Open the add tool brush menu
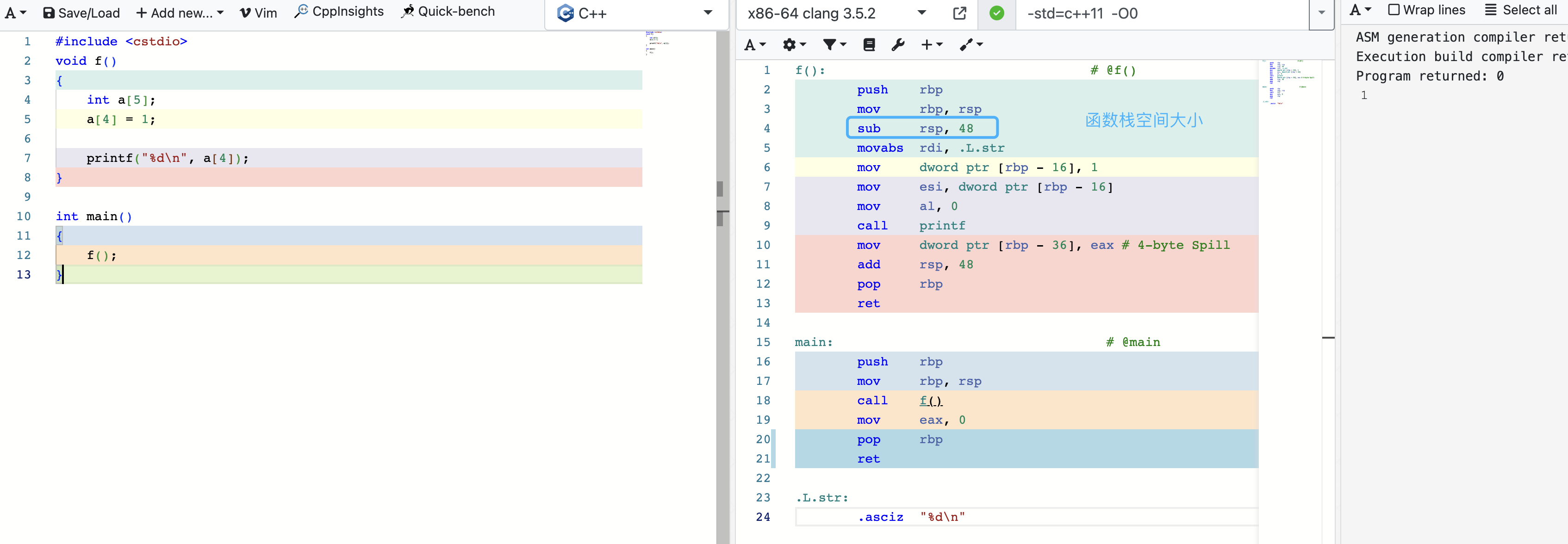The image size is (1568, 544). [971, 44]
